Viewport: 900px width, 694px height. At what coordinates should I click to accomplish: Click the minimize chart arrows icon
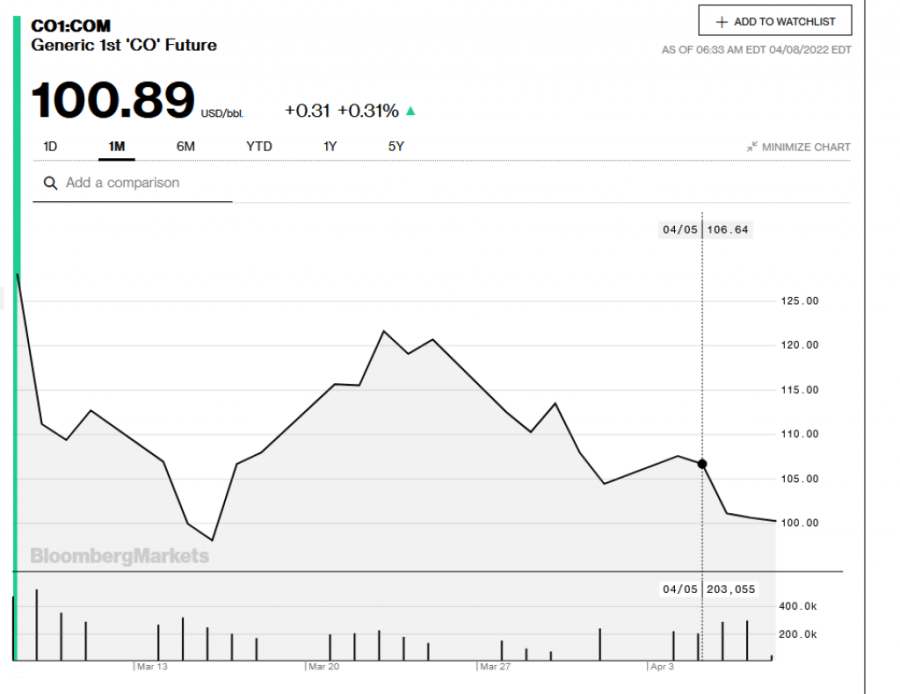click(x=752, y=147)
